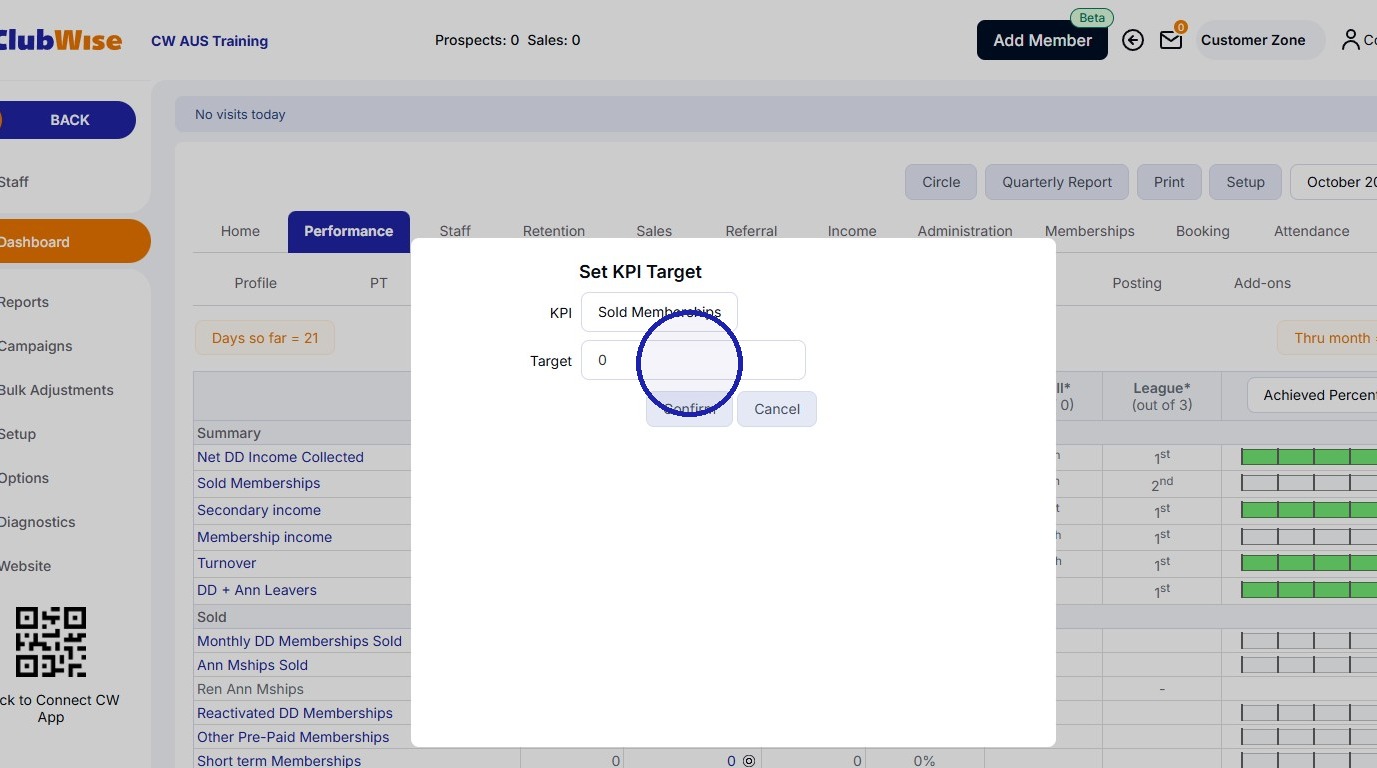1377x768 pixels.
Task: Click the user account icon
Action: [x=1351, y=40]
